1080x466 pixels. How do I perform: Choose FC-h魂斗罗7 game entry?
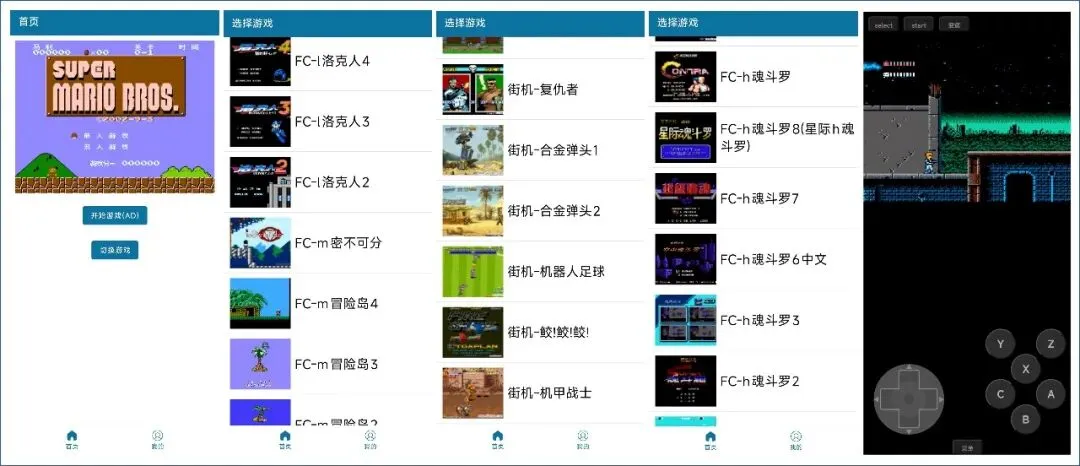click(x=752, y=198)
